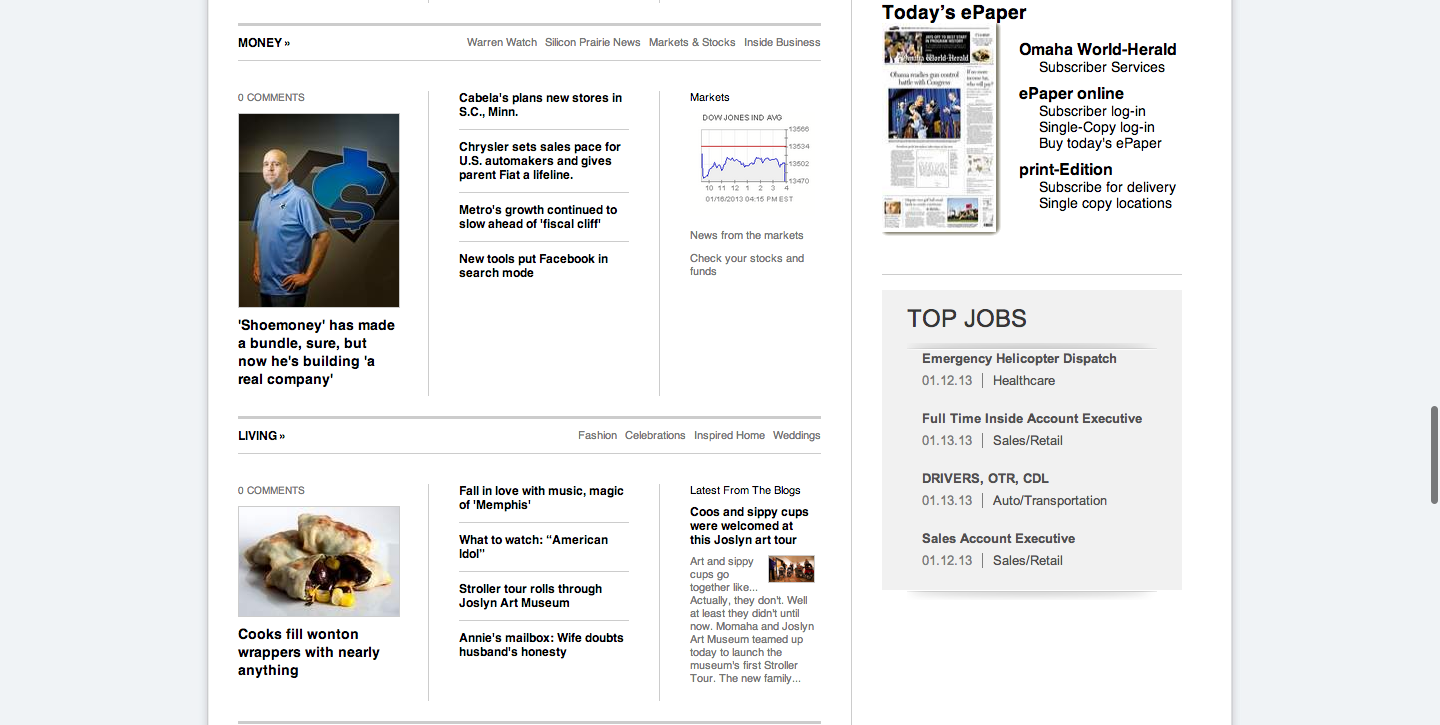Read Cabela's new stores article
Image resolution: width=1440 pixels, height=725 pixels.
tap(540, 105)
